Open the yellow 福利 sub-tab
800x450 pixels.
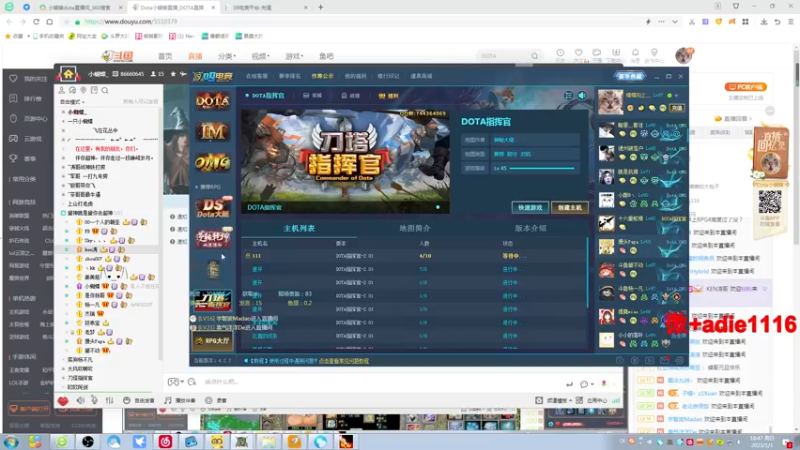[389, 95]
